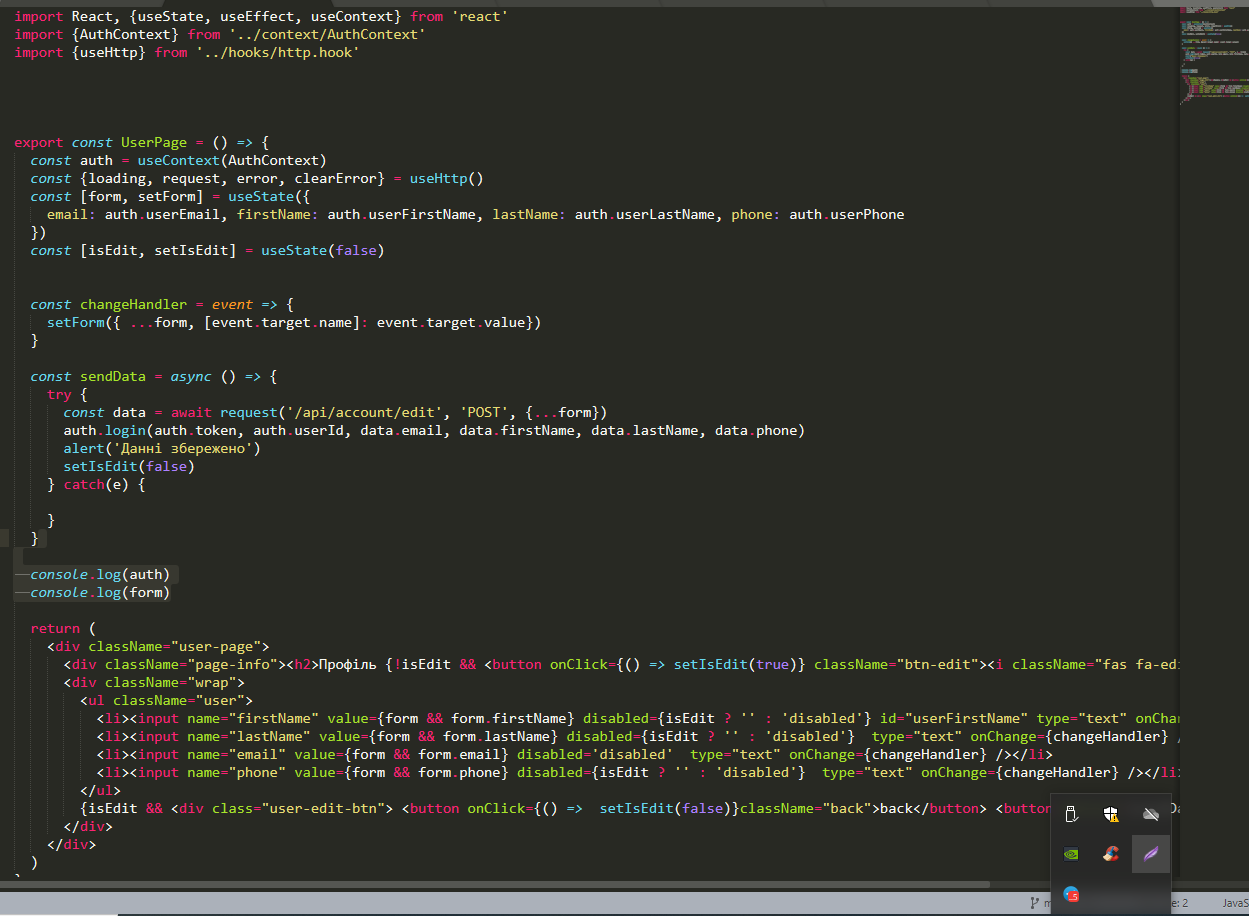Screen dimensions: 1249x916
Task: Click 'auth.userPhone' in the form state
Action: click(847, 214)
